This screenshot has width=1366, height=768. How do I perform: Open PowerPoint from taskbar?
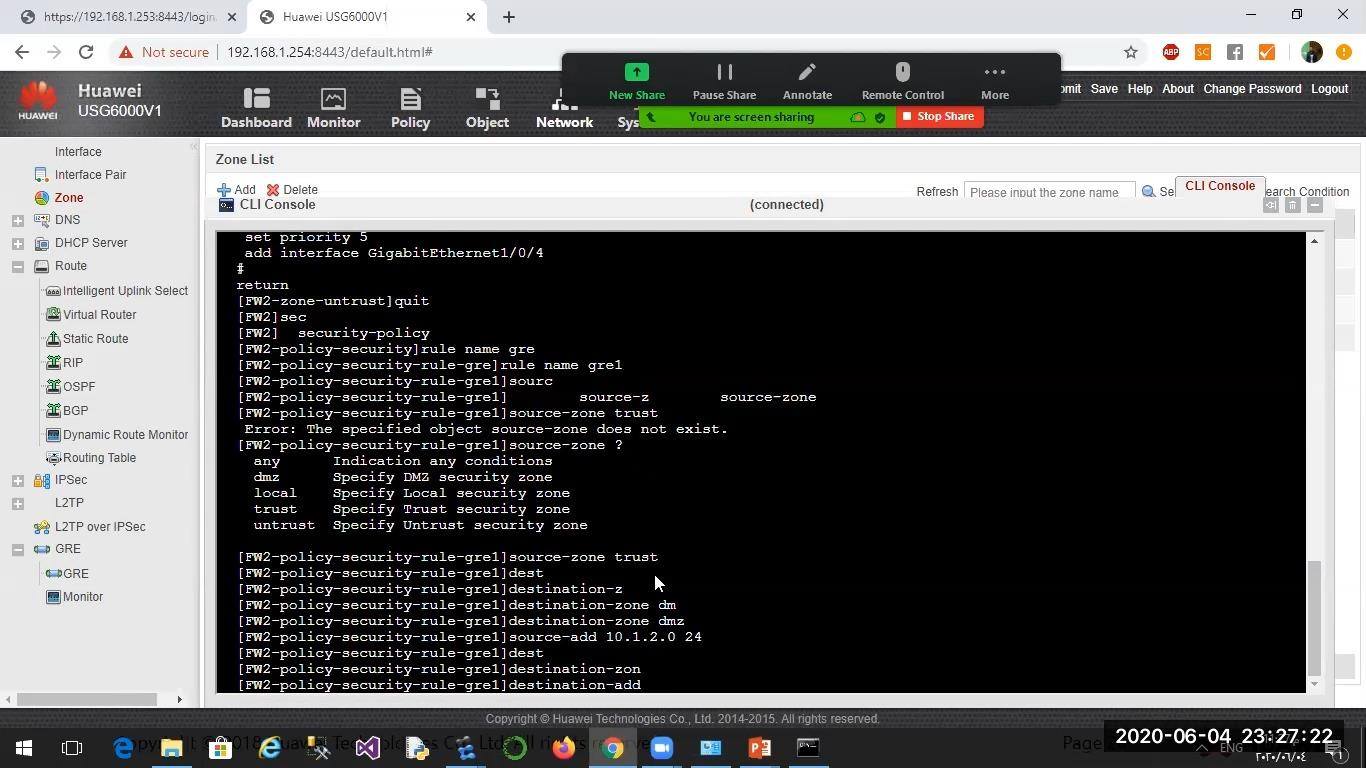click(x=759, y=747)
